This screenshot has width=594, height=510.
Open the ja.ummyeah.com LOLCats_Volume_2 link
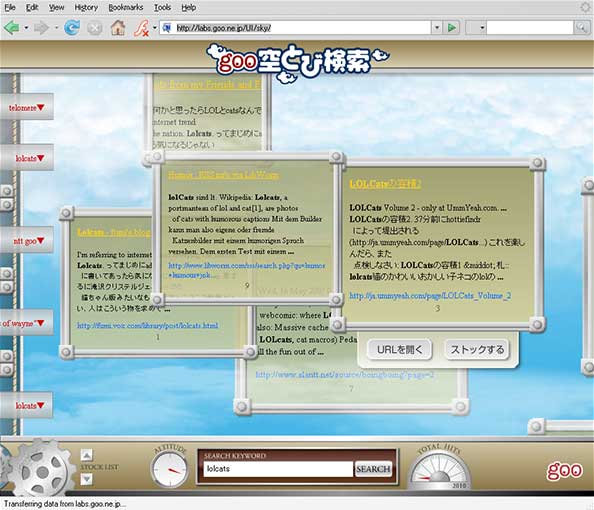click(430, 295)
